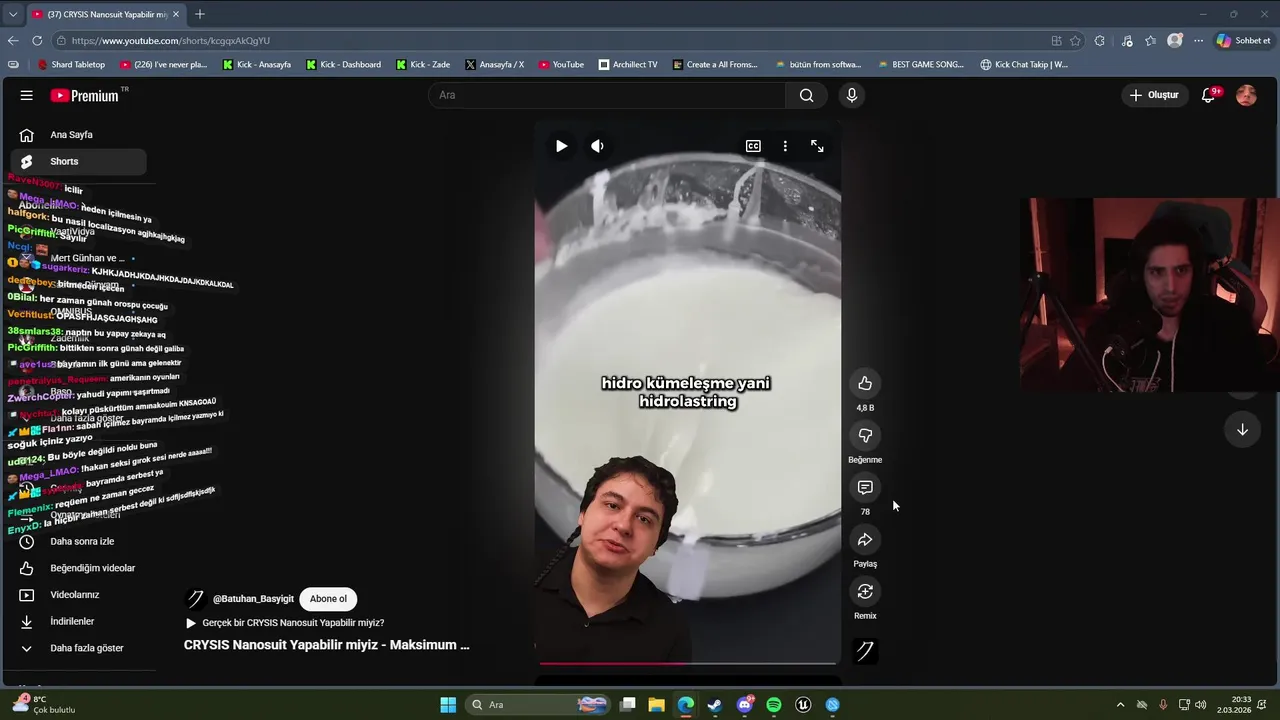Image resolution: width=1280 pixels, height=720 pixels.
Task: Open the Remix option
Action: point(865,592)
